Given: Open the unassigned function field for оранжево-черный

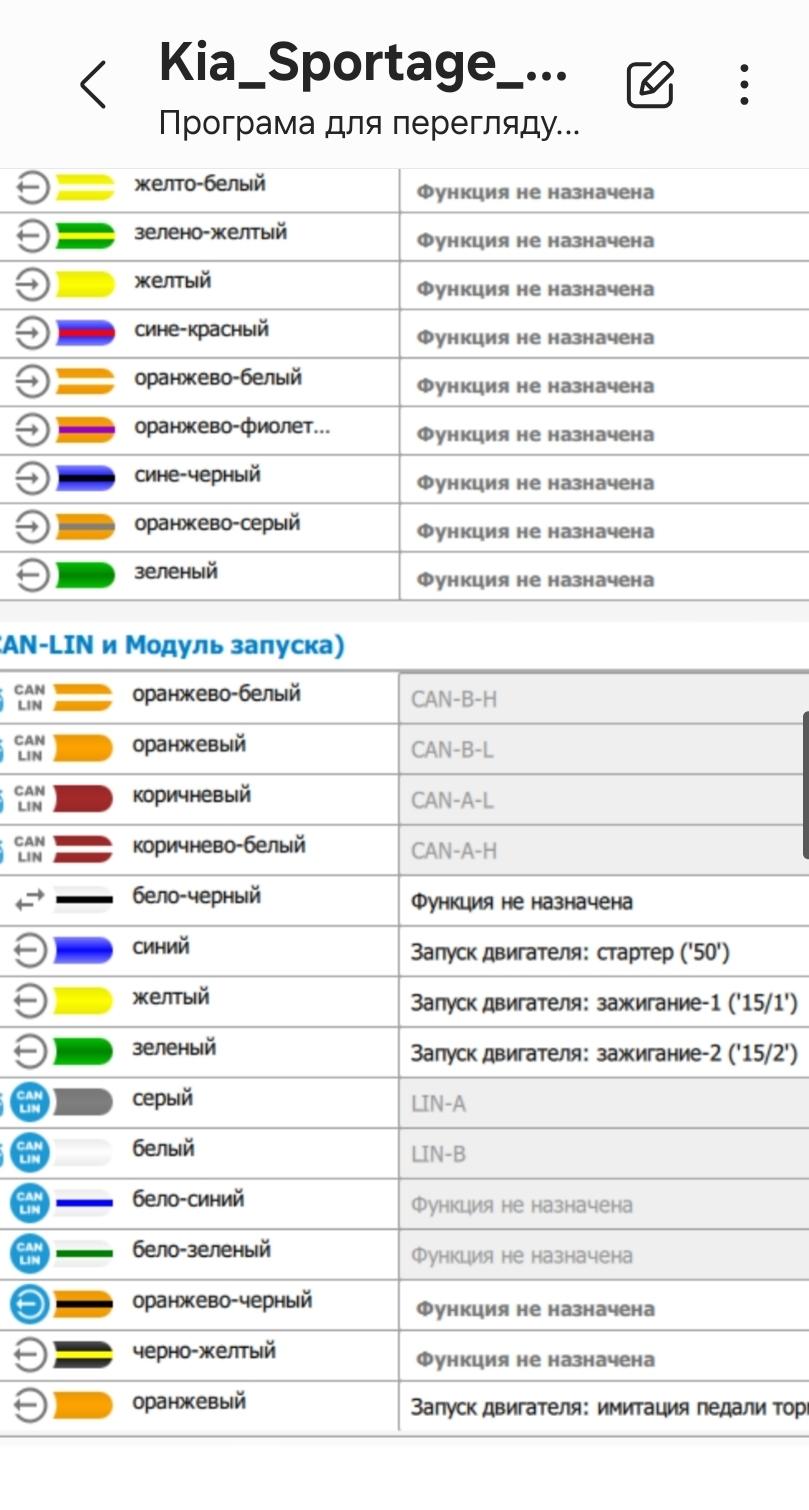Looking at the screenshot, I should (x=604, y=1307).
